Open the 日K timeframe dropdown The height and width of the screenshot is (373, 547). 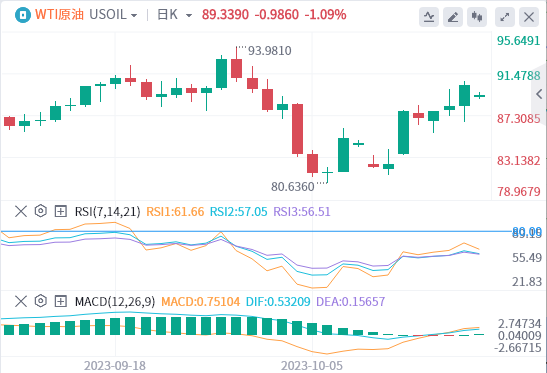click(174, 15)
